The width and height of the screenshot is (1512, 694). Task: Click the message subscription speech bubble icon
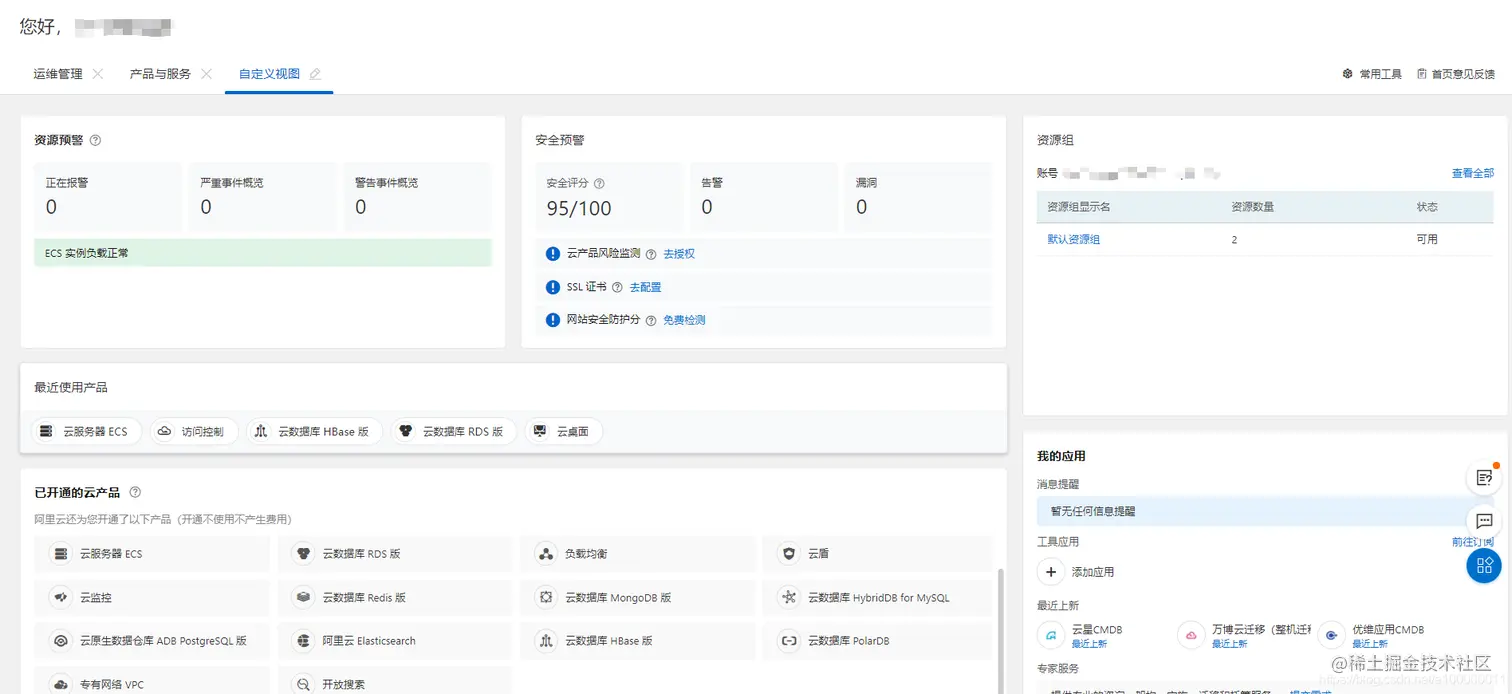[x=1483, y=521]
